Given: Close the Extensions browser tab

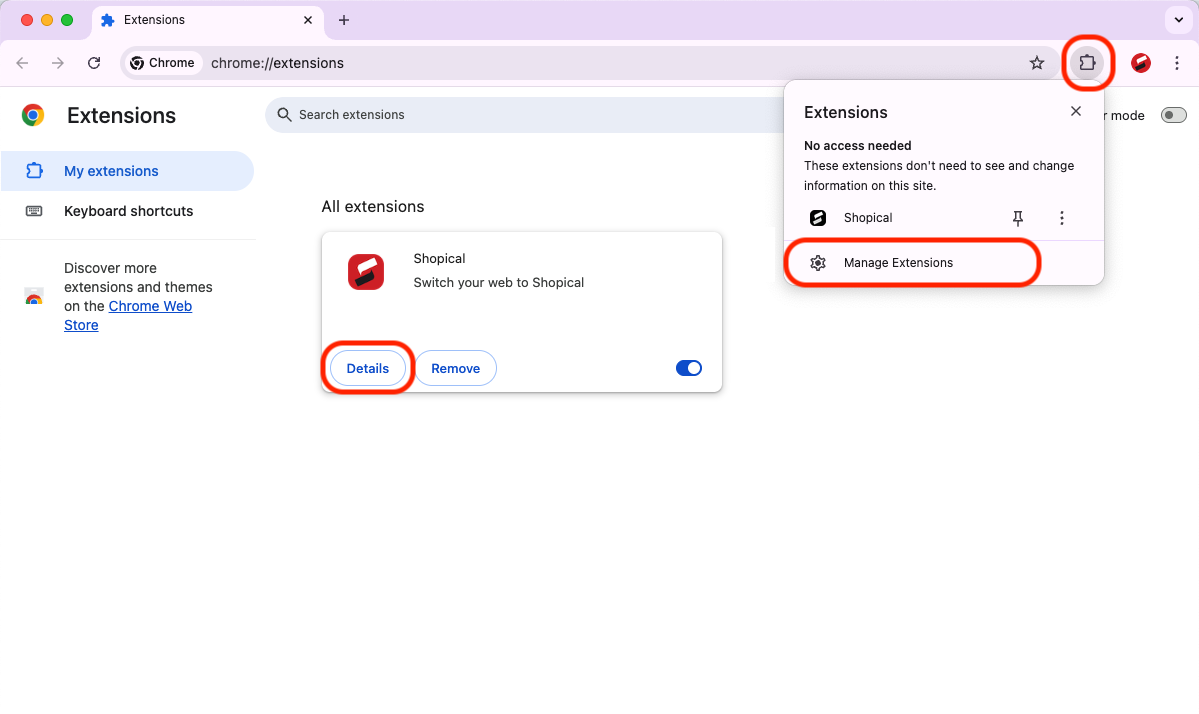Looking at the screenshot, I should [x=307, y=20].
